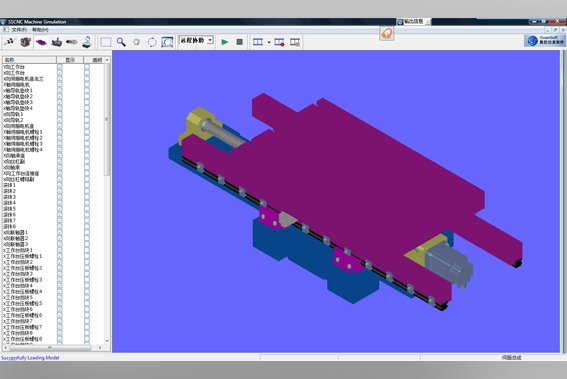Toggle transparency checkbox for X工作台挡块1 row

coord(87,250)
